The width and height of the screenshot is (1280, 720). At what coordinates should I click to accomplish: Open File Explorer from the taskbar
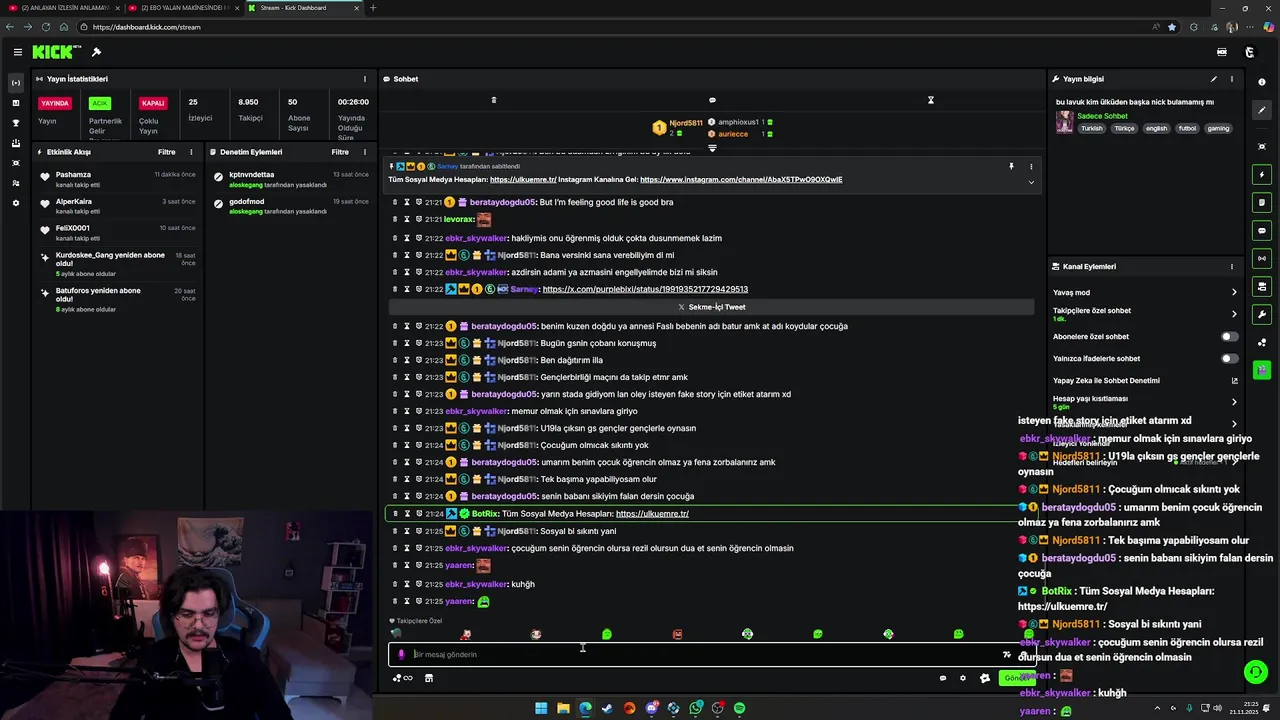[x=563, y=708]
